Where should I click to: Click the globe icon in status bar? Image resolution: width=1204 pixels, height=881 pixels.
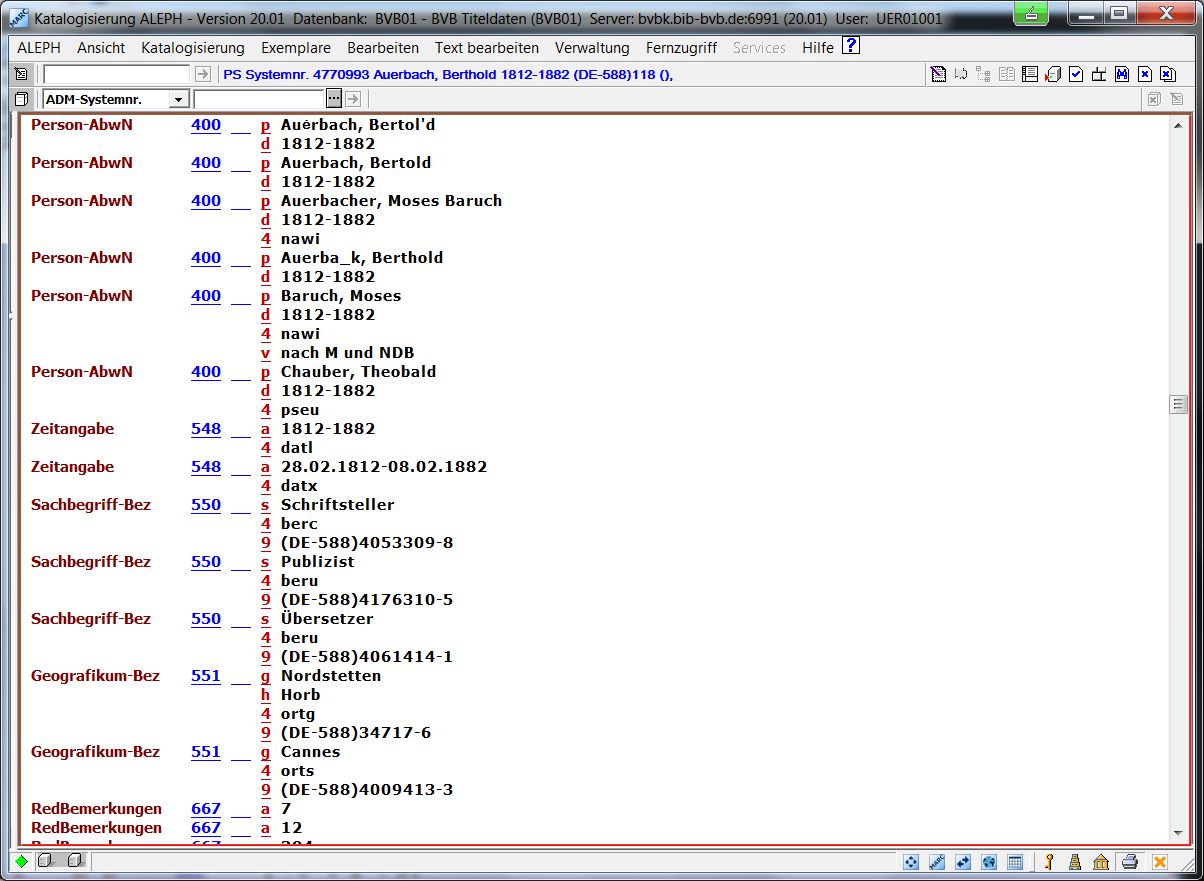click(x=988, y=862)
